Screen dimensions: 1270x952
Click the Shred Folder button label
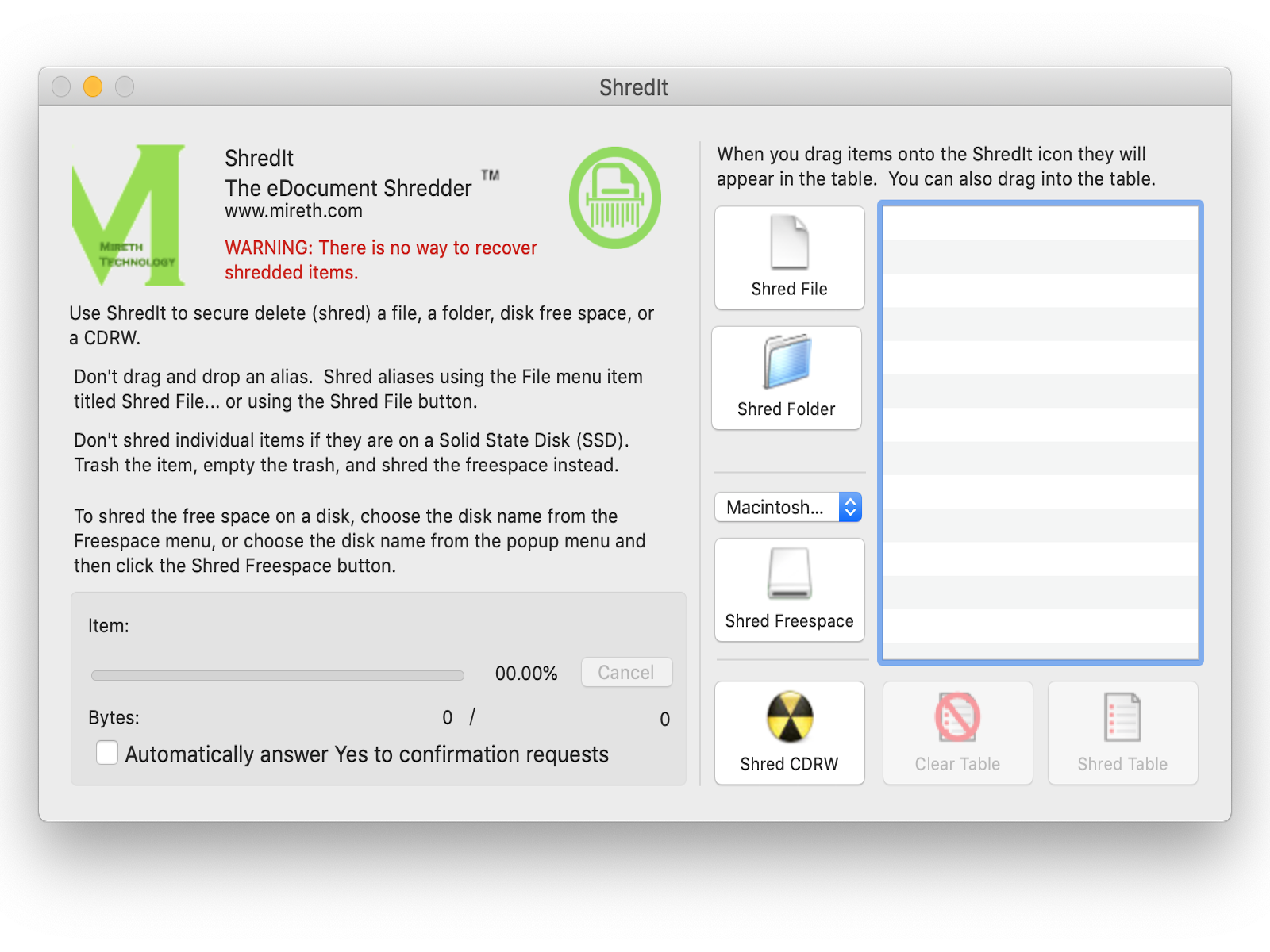click(786, 409)
